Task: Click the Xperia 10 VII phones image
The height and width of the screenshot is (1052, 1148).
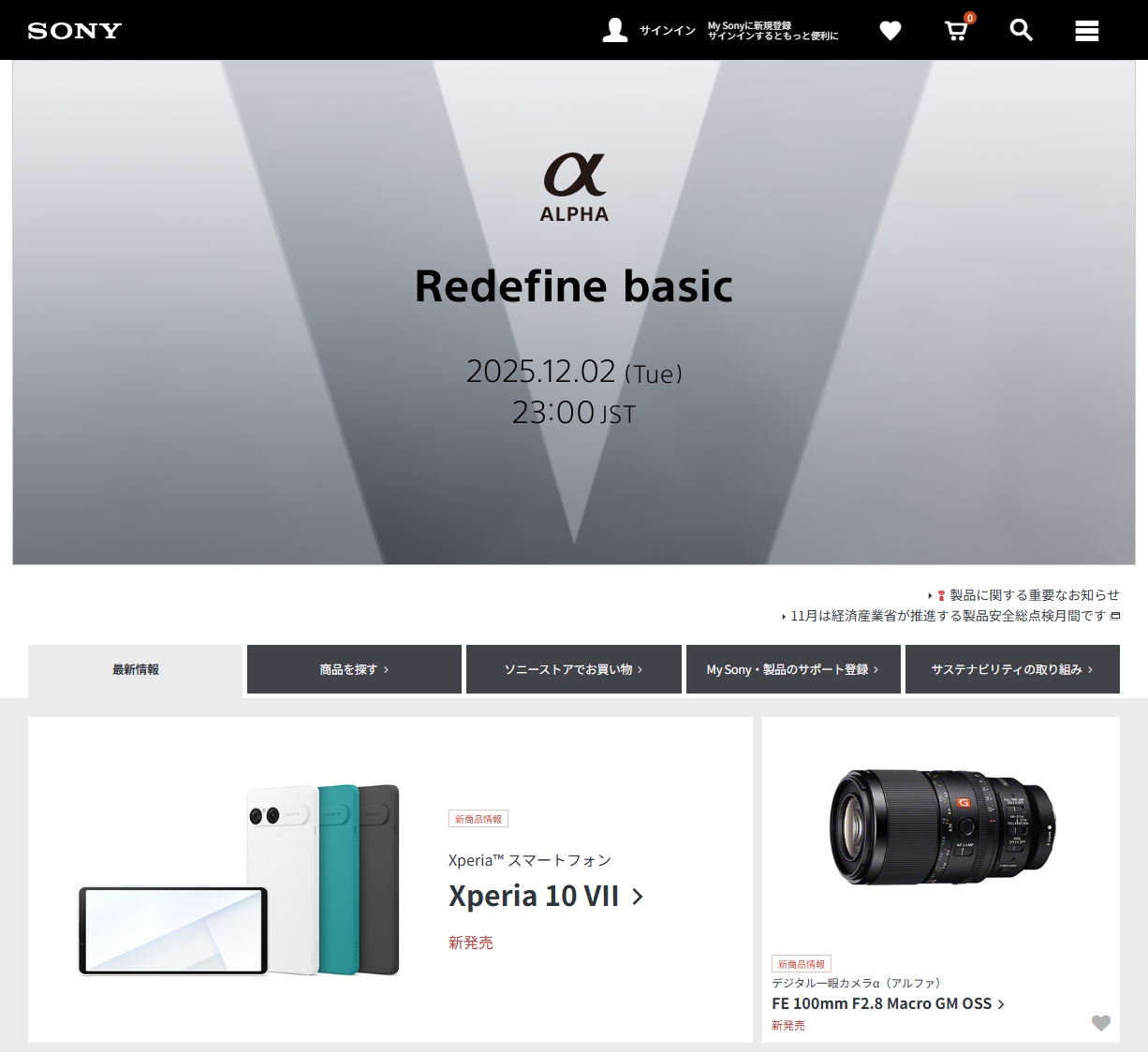Action: tap(239, 880)
